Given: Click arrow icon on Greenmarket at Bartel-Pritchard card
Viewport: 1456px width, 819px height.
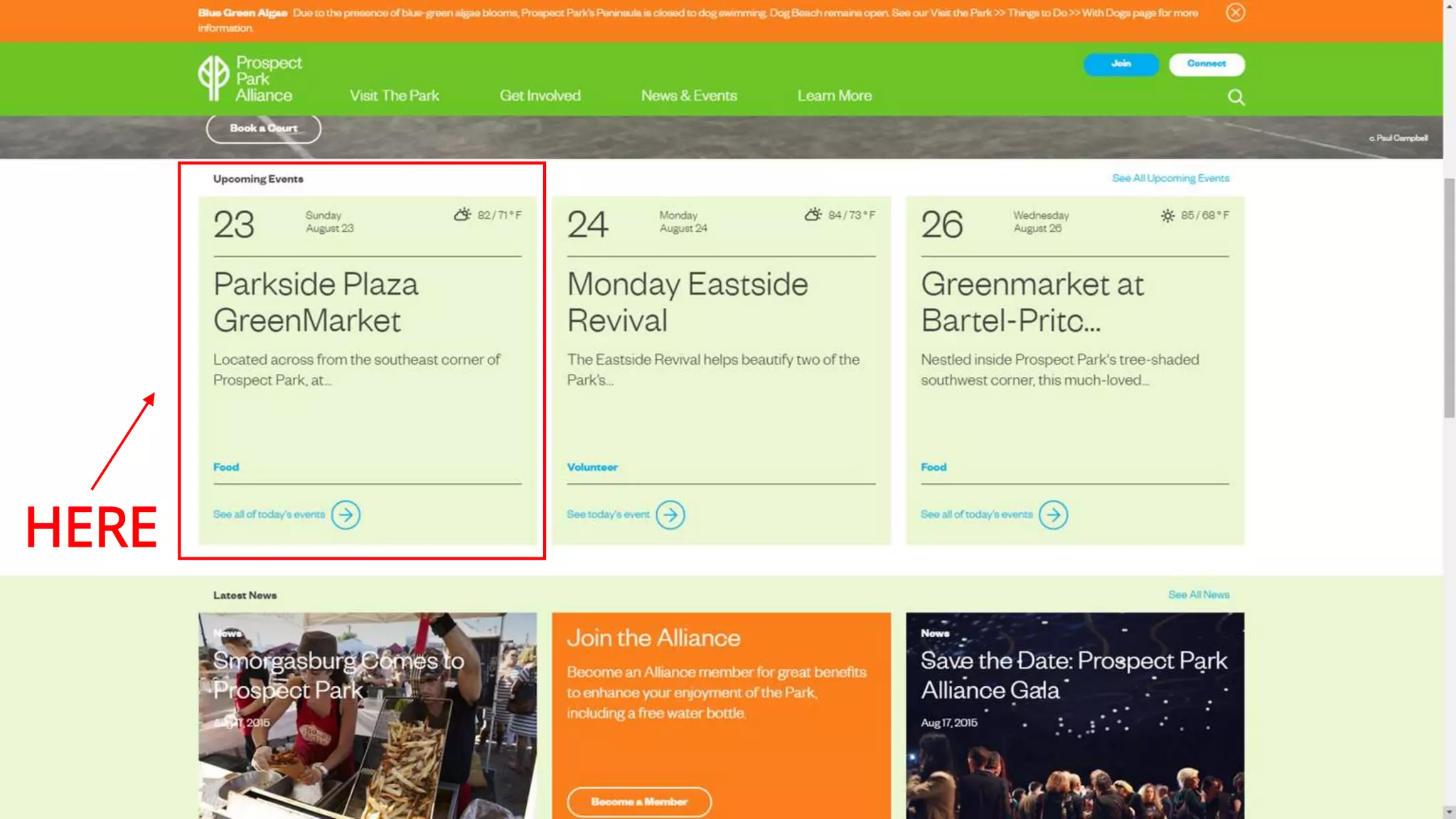Looking at the screenshot, I should [x=1053, y=515].
